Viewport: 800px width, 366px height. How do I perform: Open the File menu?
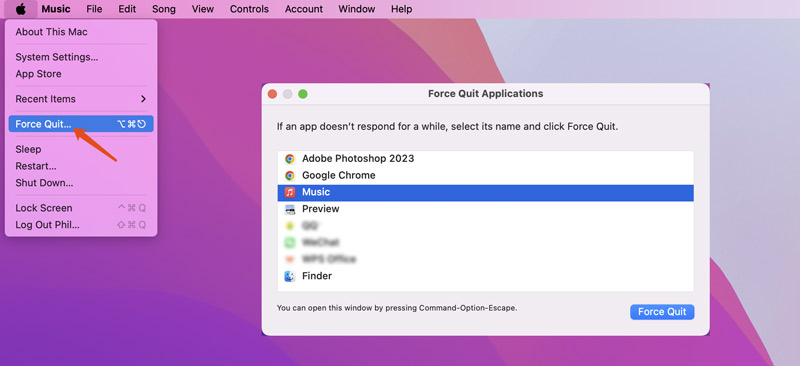pos(94,9)
